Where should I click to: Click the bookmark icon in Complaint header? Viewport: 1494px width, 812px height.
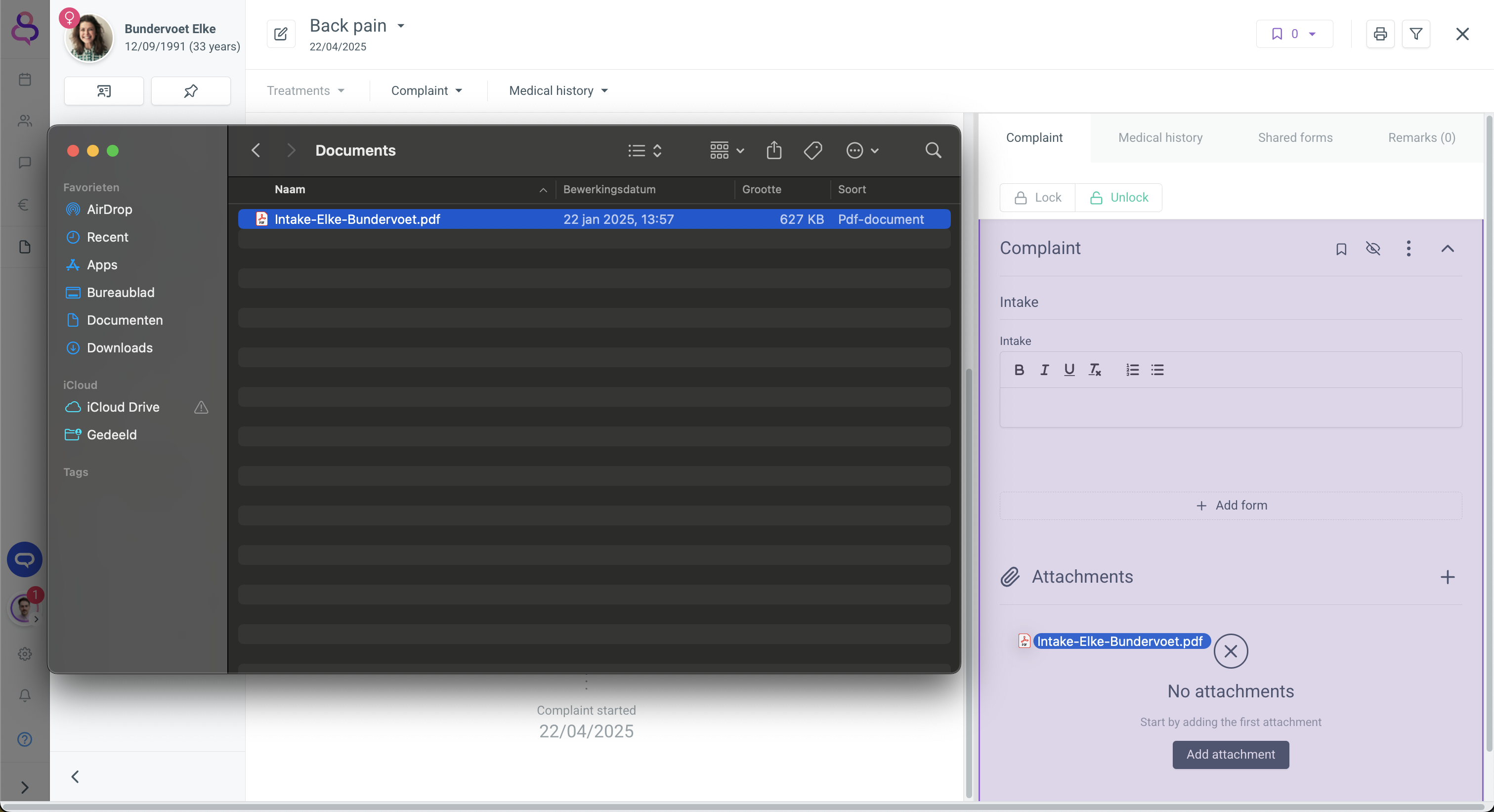pos(1341,249)
